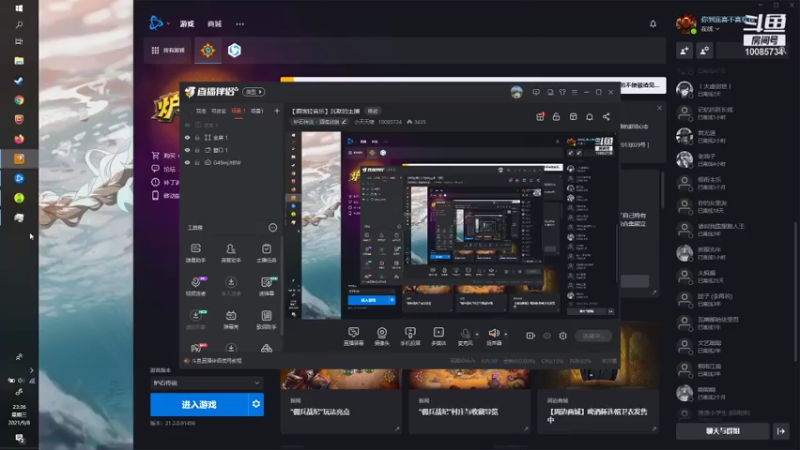Toggle lock on the G49mjXBW source
800x450 pixels.
[197, 162]
